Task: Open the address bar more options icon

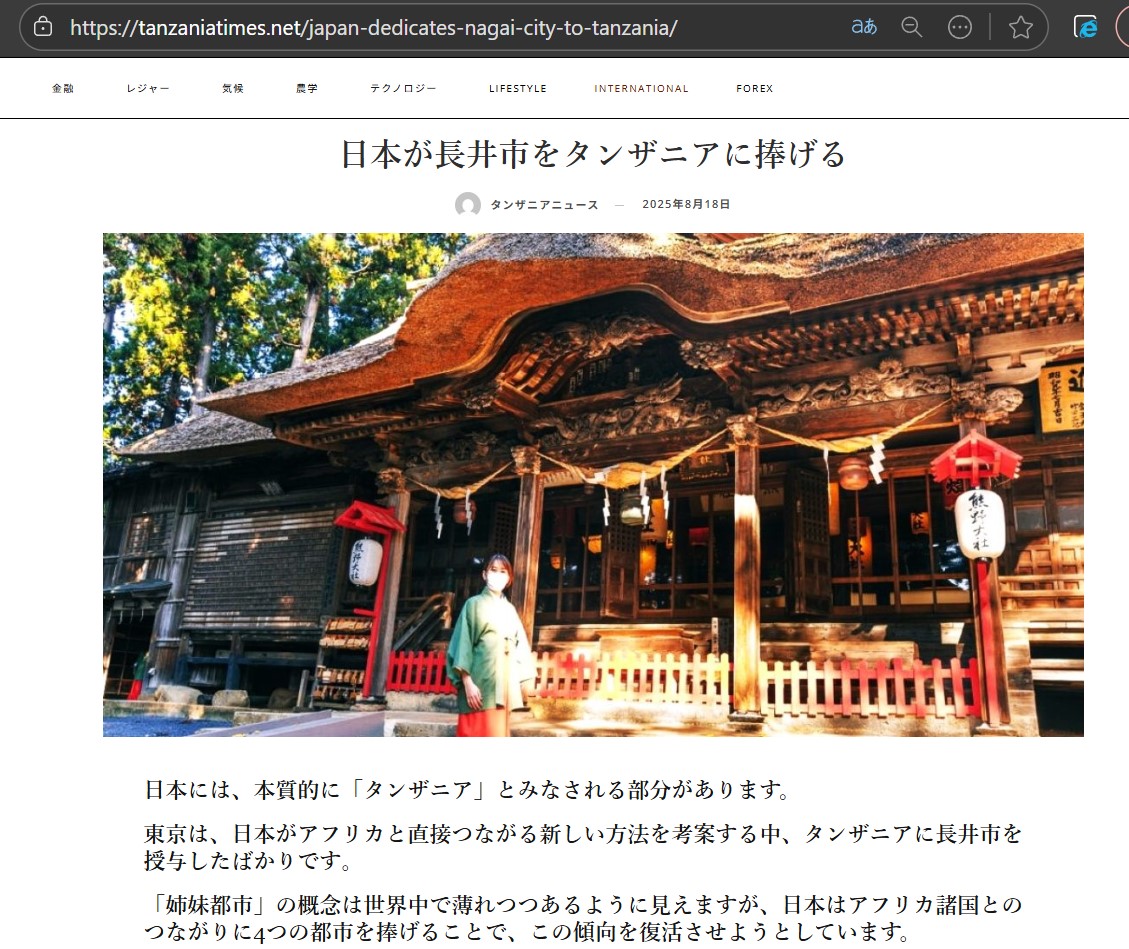Action: coord(960,27)
